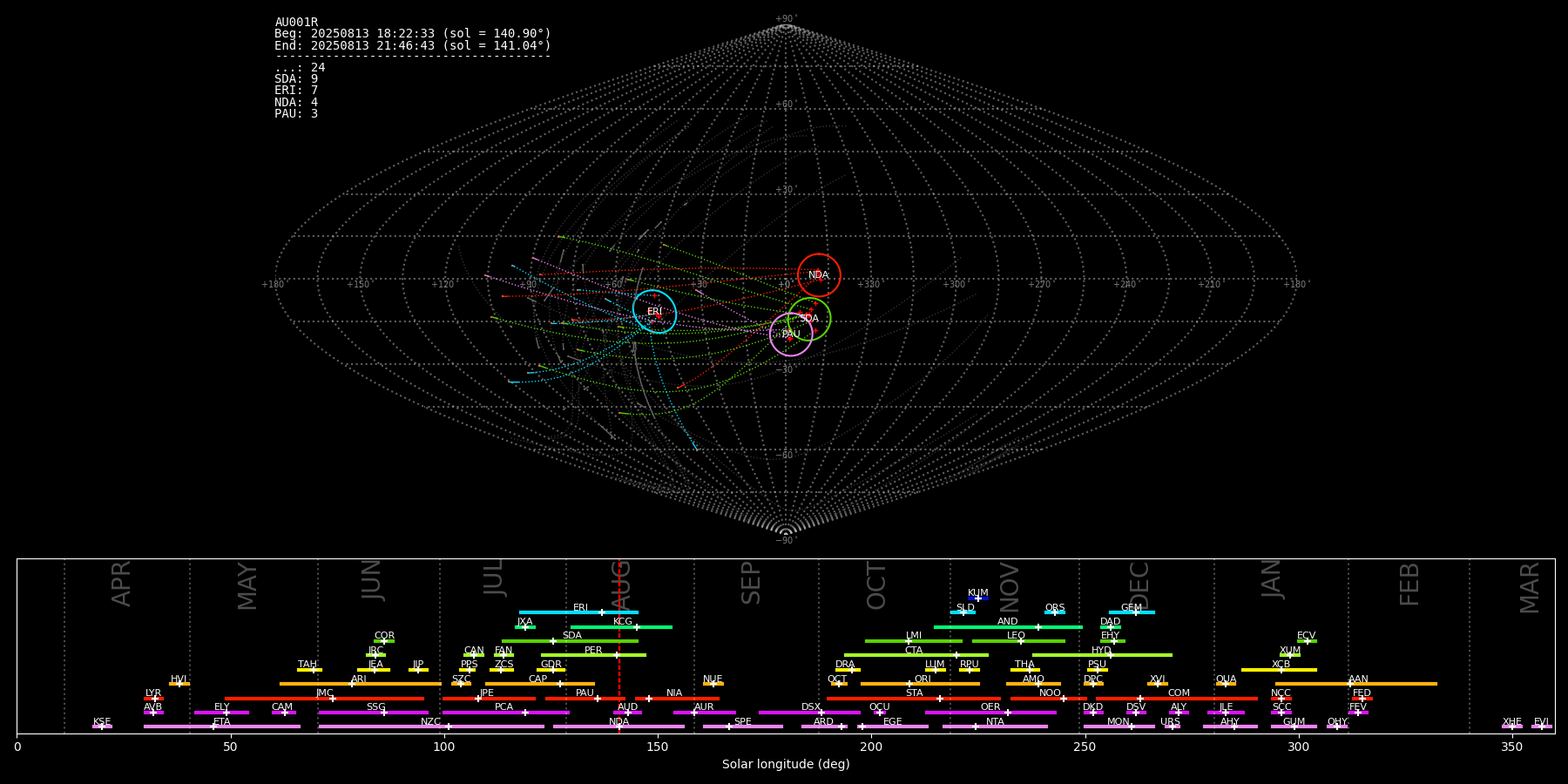
Task: Click the QUA shower label on timeline
Action: 1227,679
